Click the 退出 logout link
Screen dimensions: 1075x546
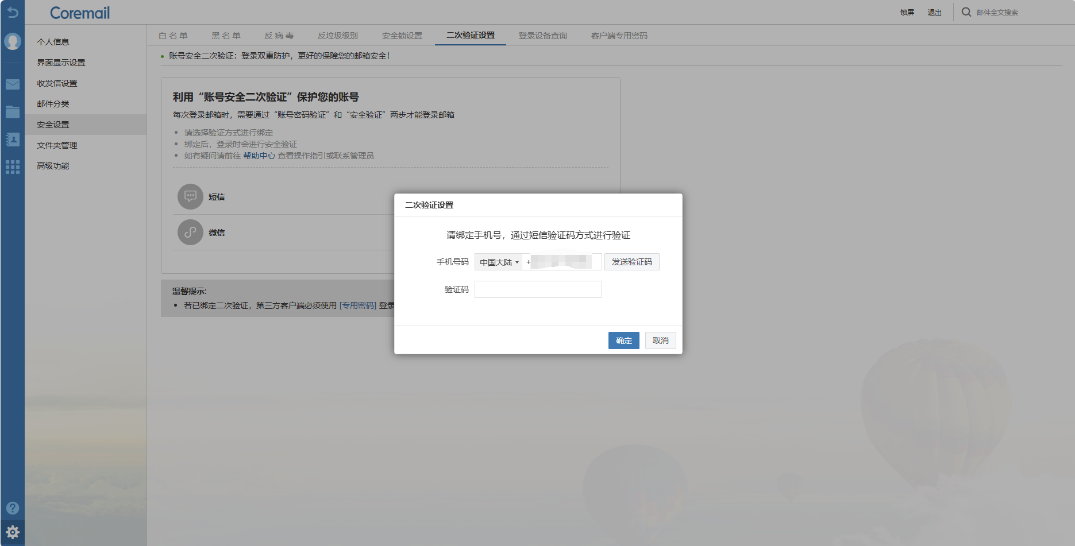click(x=934, y=12)
